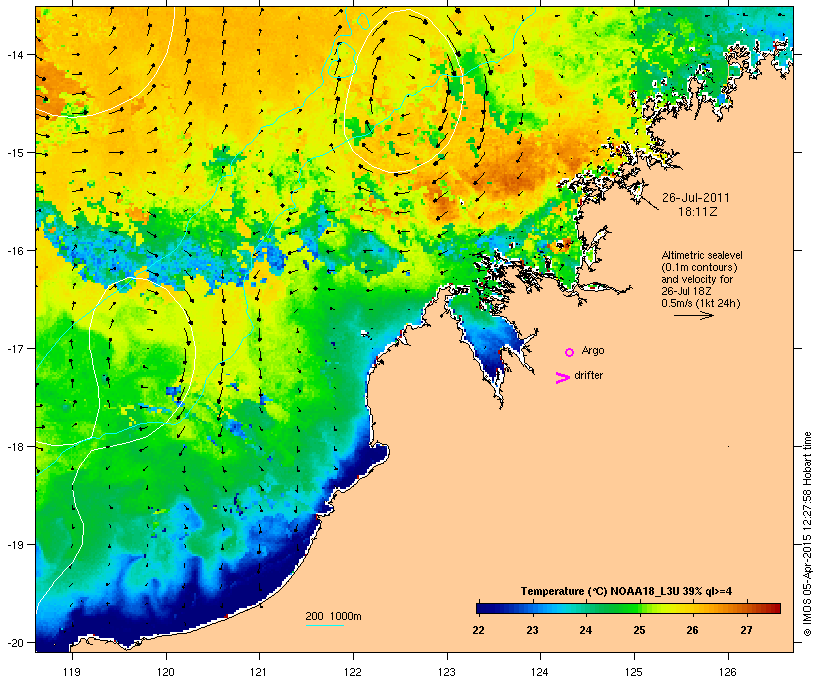Click the cyan 200 1000m isobath legend line
Viewport: 820px width, 680px height.
pyautogui.click(x=325, y=625)
